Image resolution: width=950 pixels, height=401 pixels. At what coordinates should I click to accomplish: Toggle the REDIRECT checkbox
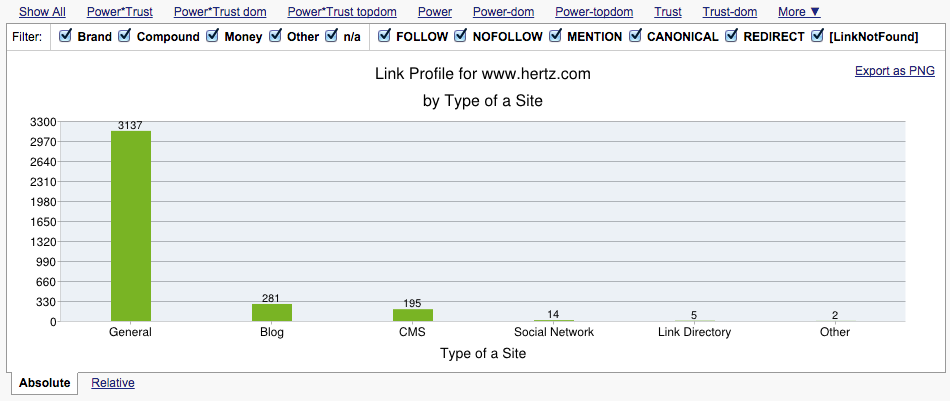point(731,36)
